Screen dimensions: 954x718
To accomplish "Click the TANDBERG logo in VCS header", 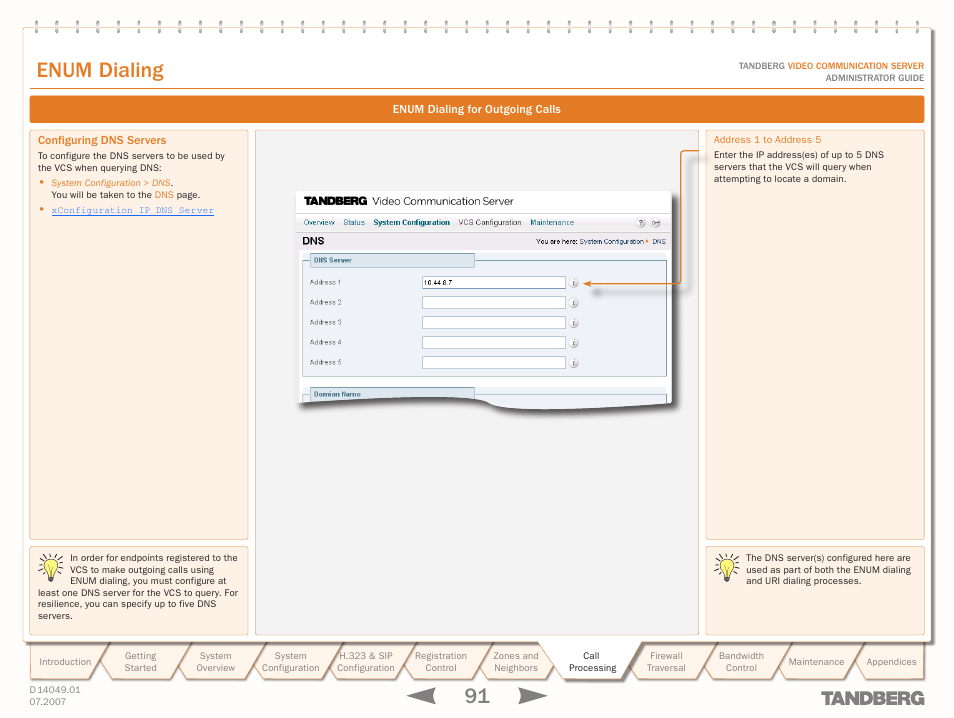I will [335, 201].
